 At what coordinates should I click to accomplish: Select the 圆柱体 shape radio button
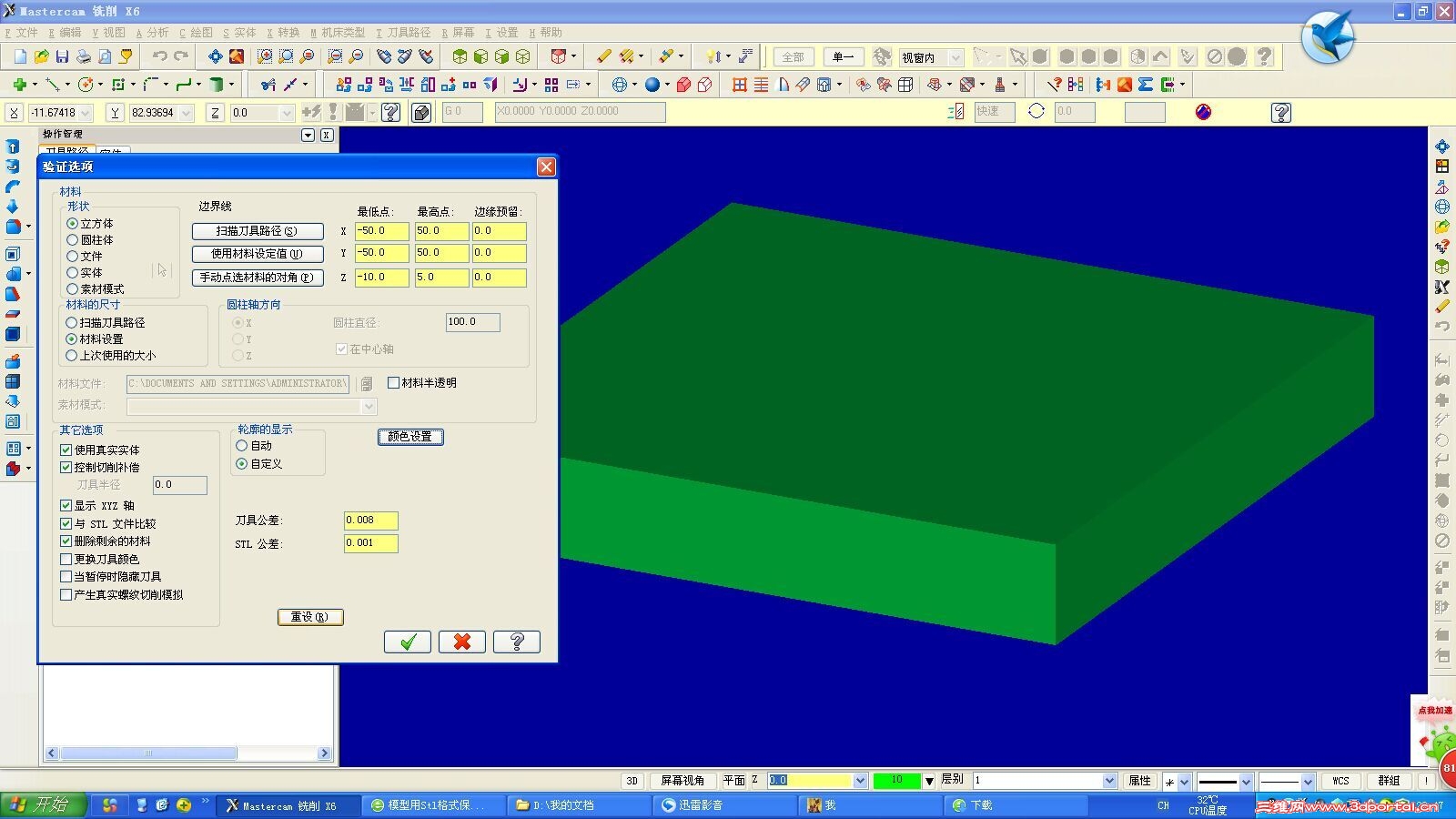point(72,240)
